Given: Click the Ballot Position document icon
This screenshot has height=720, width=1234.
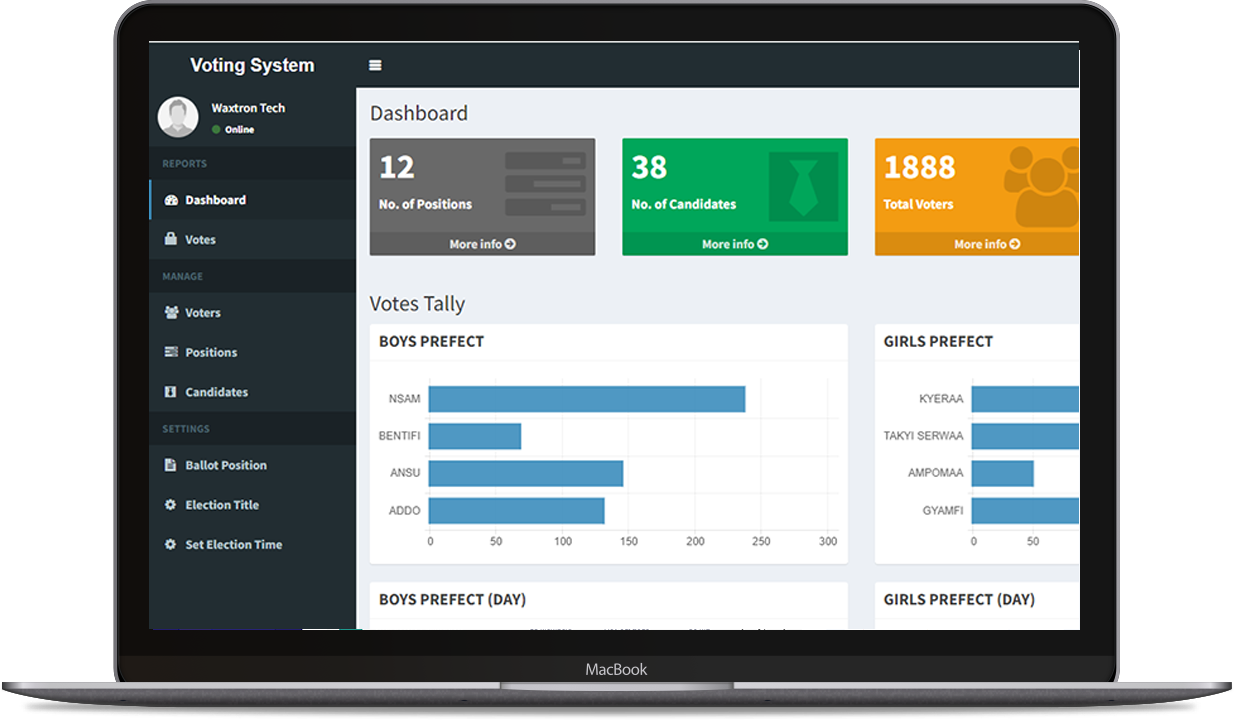Looking at the screenshot, I should point(170,465).
